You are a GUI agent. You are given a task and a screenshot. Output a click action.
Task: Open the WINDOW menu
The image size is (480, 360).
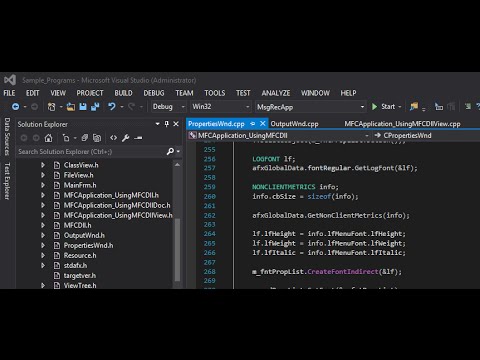tap(315, 93)
